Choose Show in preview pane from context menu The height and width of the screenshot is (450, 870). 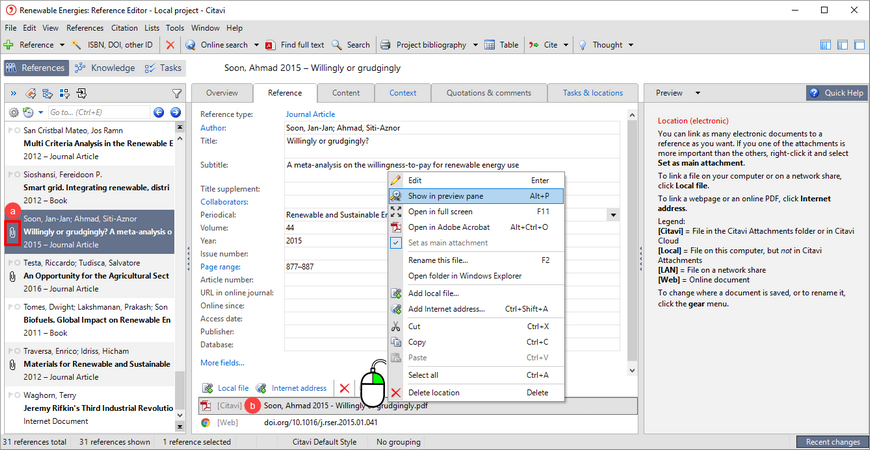tap(476, 196)
